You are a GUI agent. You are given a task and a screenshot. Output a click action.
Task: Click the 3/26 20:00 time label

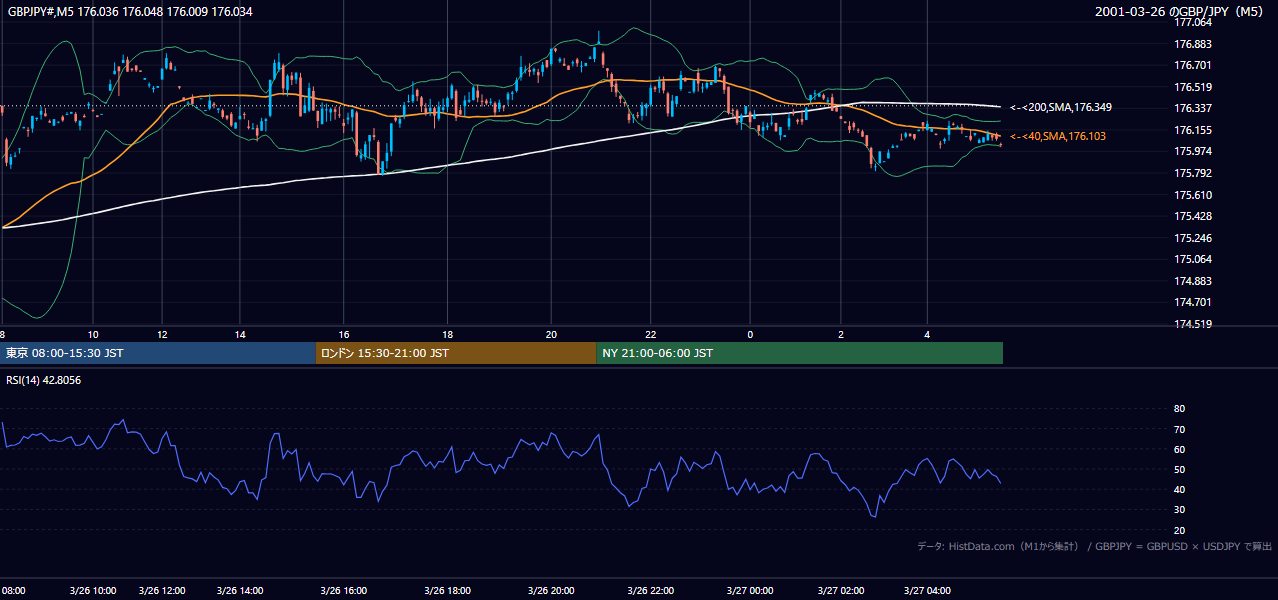pos(551,590)
